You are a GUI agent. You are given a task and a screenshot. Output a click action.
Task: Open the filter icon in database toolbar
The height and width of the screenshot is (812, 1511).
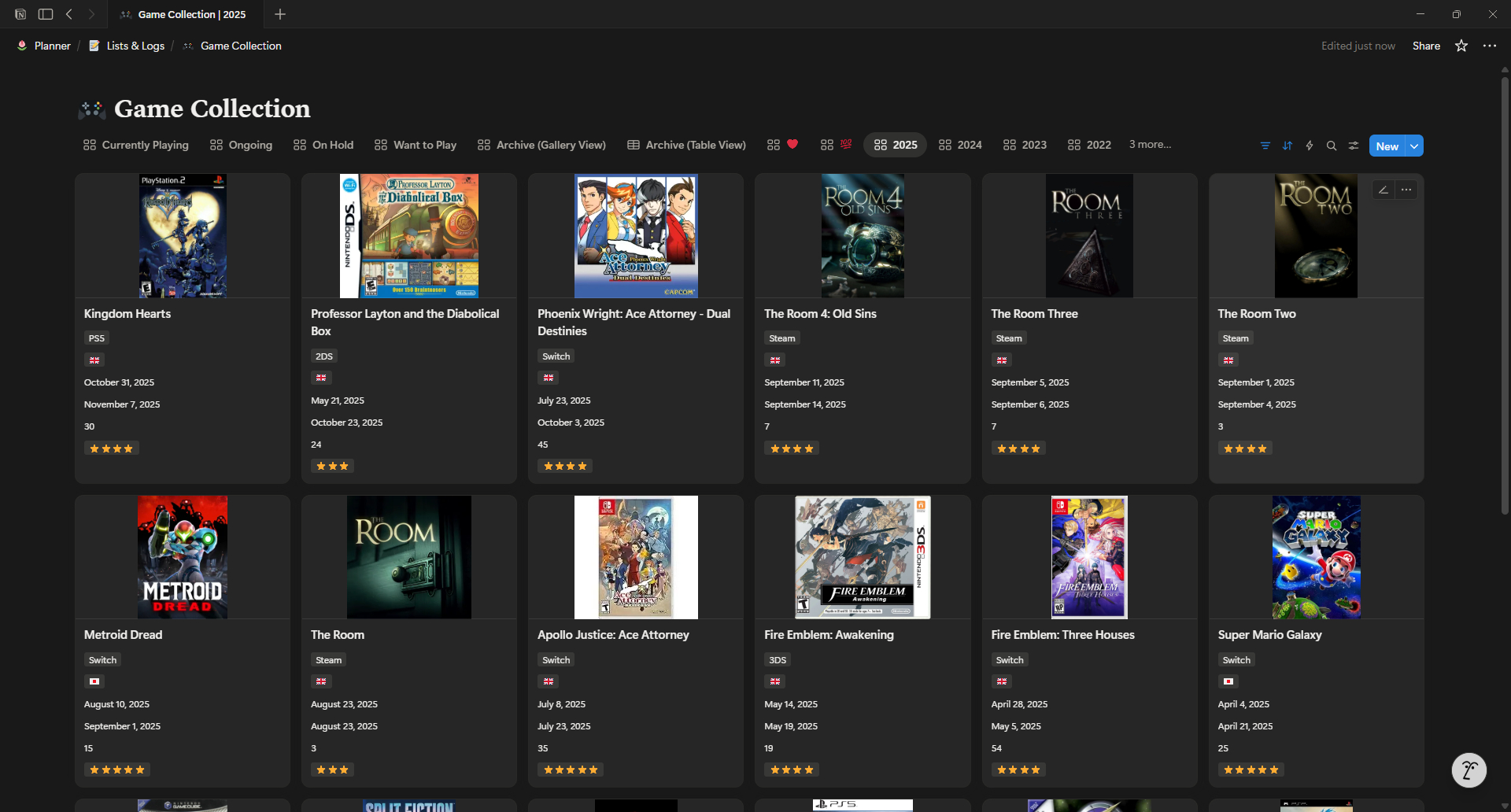point(1265,146)
